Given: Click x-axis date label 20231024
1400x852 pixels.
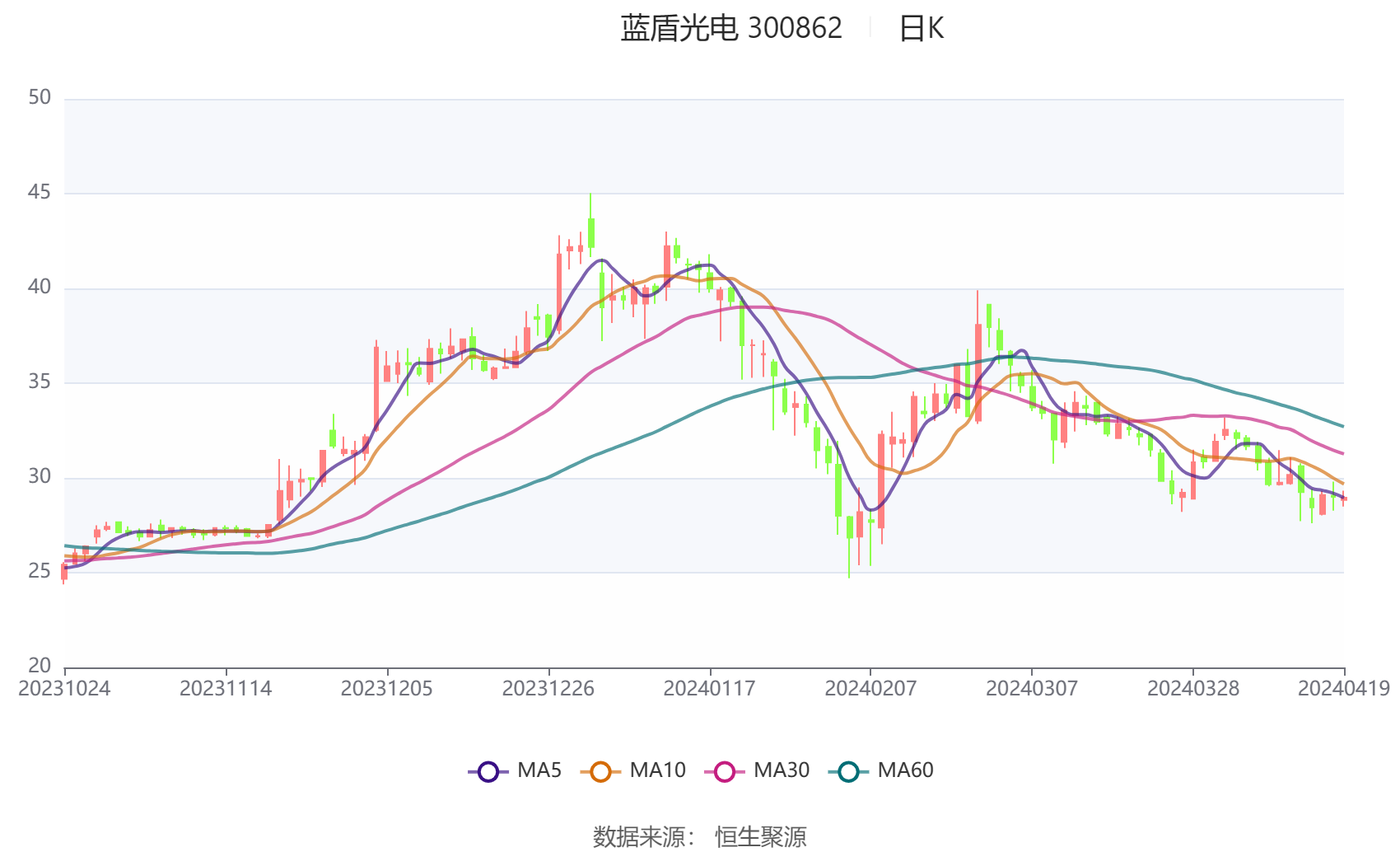Looking at the screenshot, I should point(64,689).
